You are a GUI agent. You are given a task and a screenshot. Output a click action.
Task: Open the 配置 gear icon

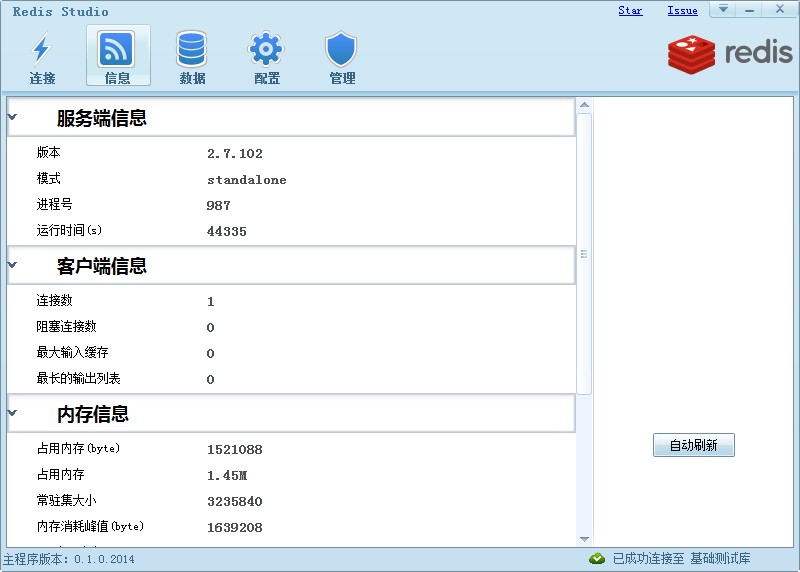266,56
